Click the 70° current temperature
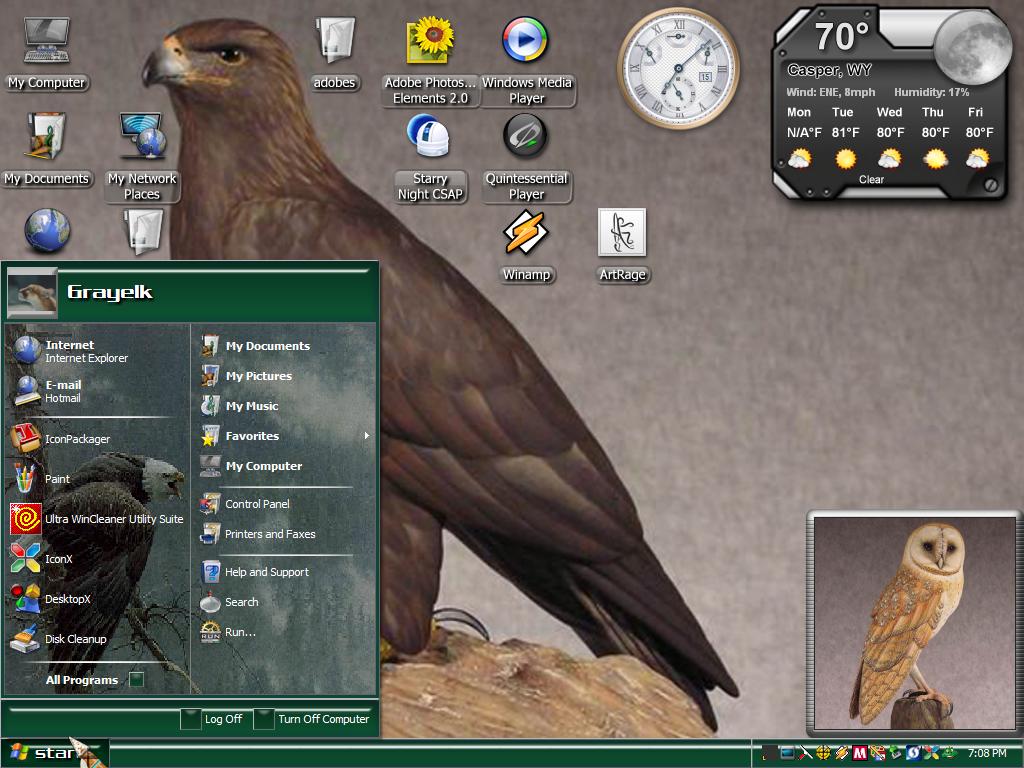The height and width of the screenshot is (768, 1024). pos(842,37)
